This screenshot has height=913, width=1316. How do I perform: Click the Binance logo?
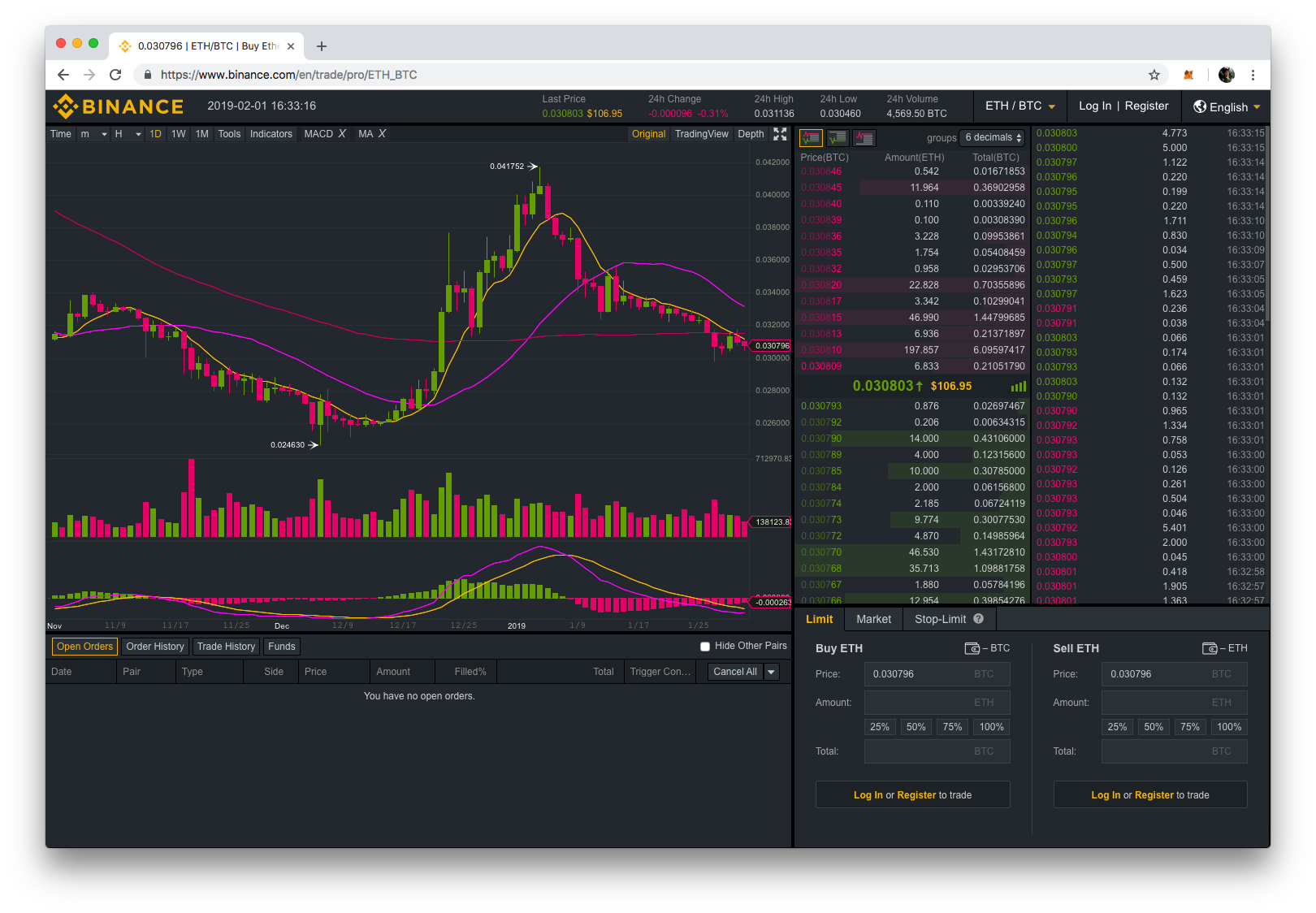click(x=119, y=106)
